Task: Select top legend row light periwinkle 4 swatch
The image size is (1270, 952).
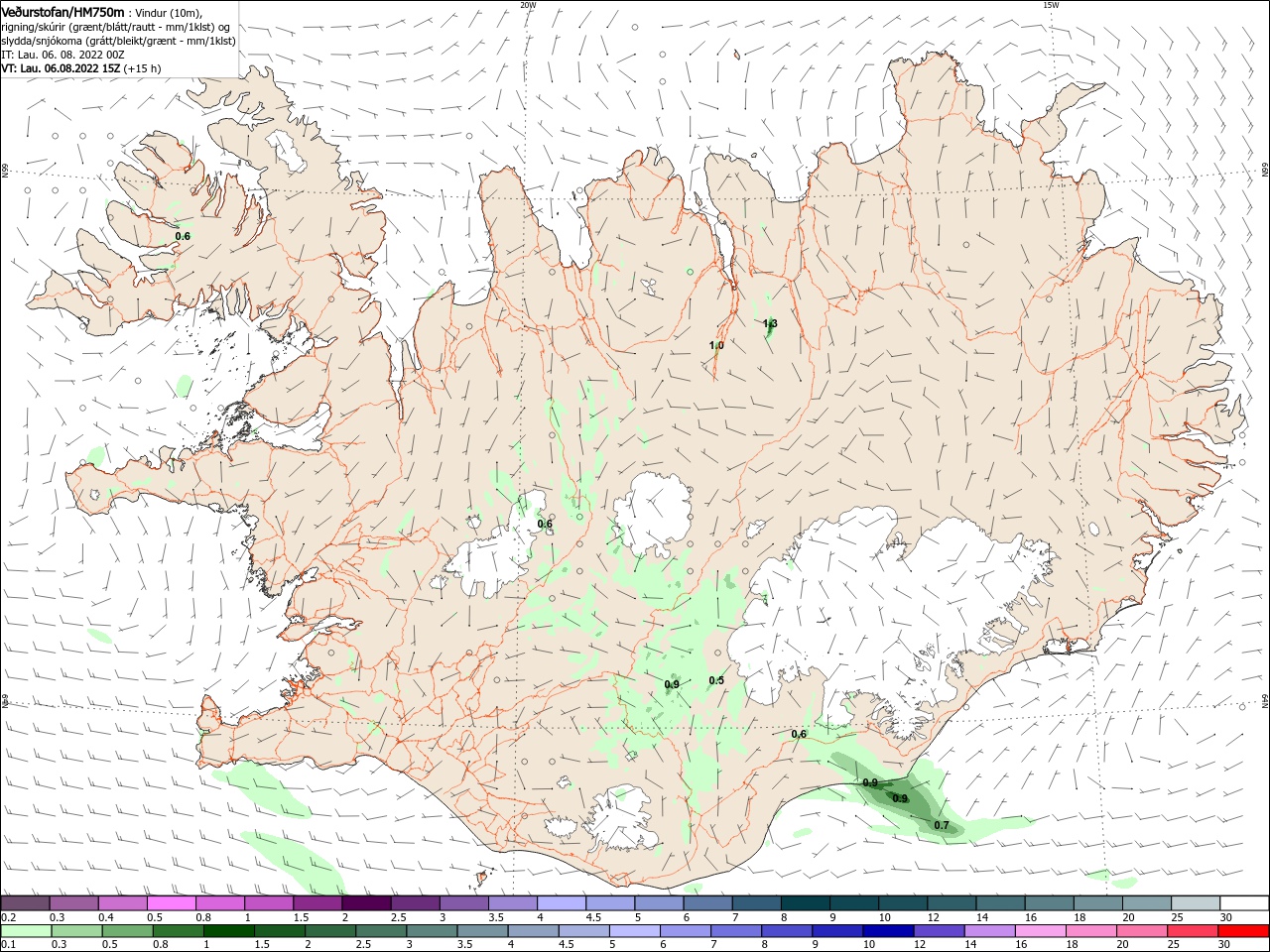Action: [561, 902]
